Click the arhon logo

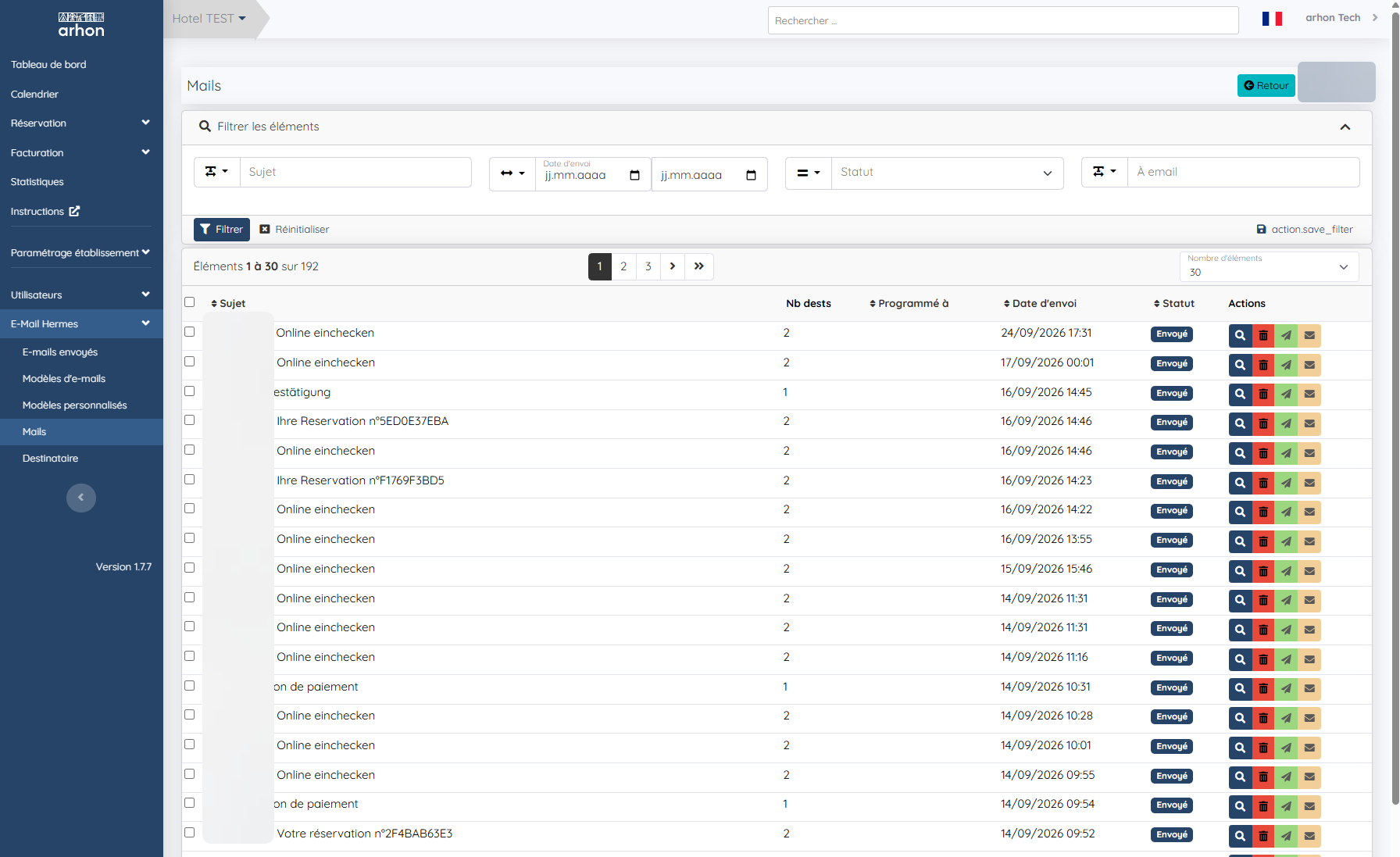click(x=81, y=24)
